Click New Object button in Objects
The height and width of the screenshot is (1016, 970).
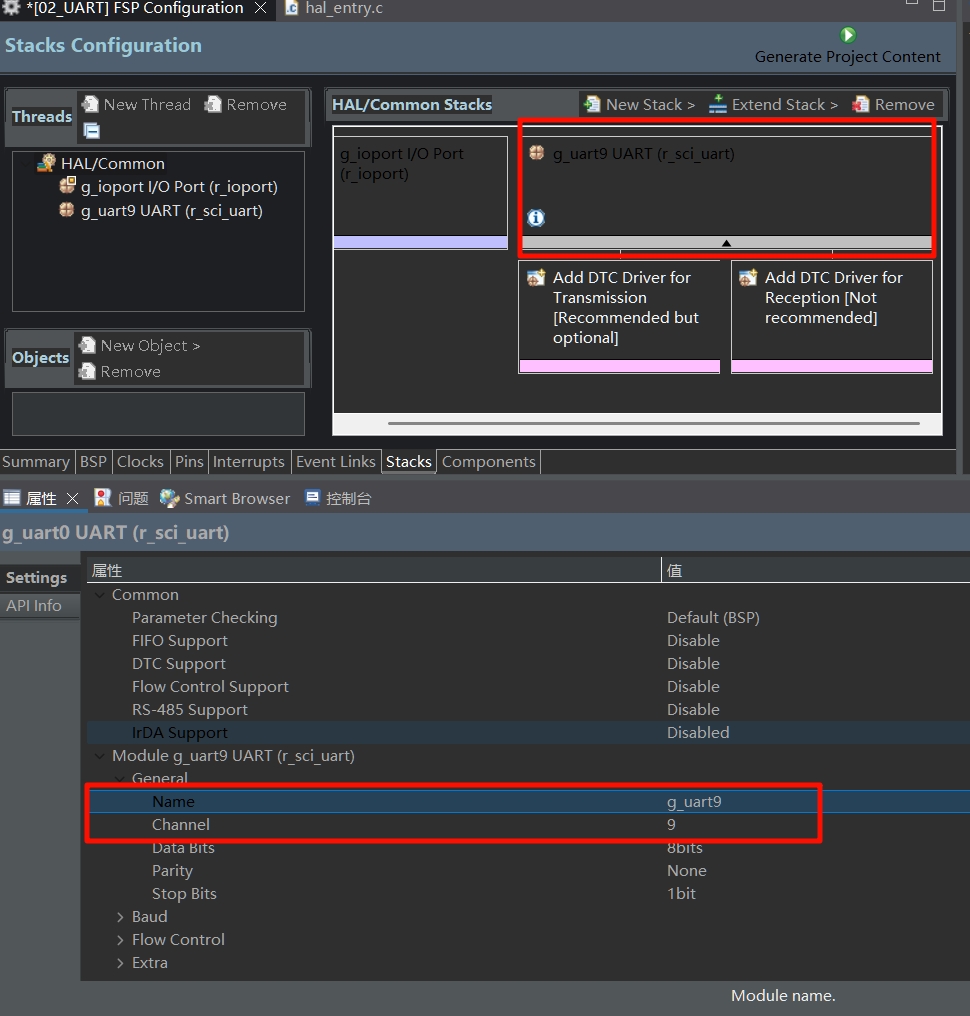(141, 346)
